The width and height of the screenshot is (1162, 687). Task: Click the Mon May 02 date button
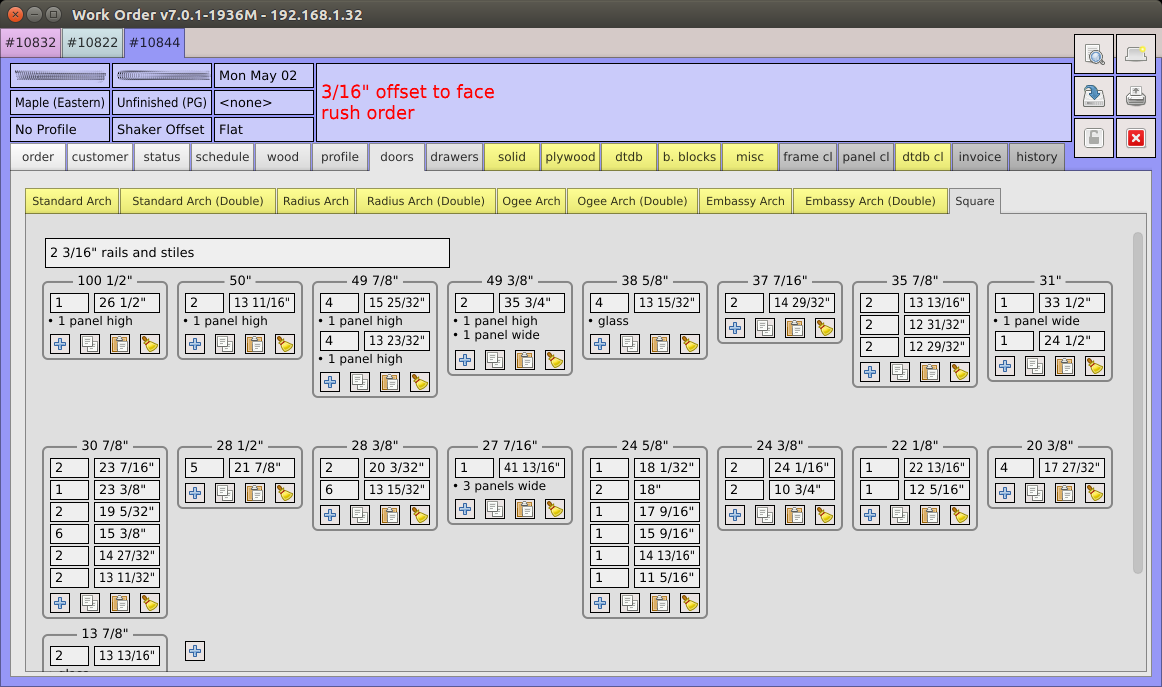click(x=263, y=76)
